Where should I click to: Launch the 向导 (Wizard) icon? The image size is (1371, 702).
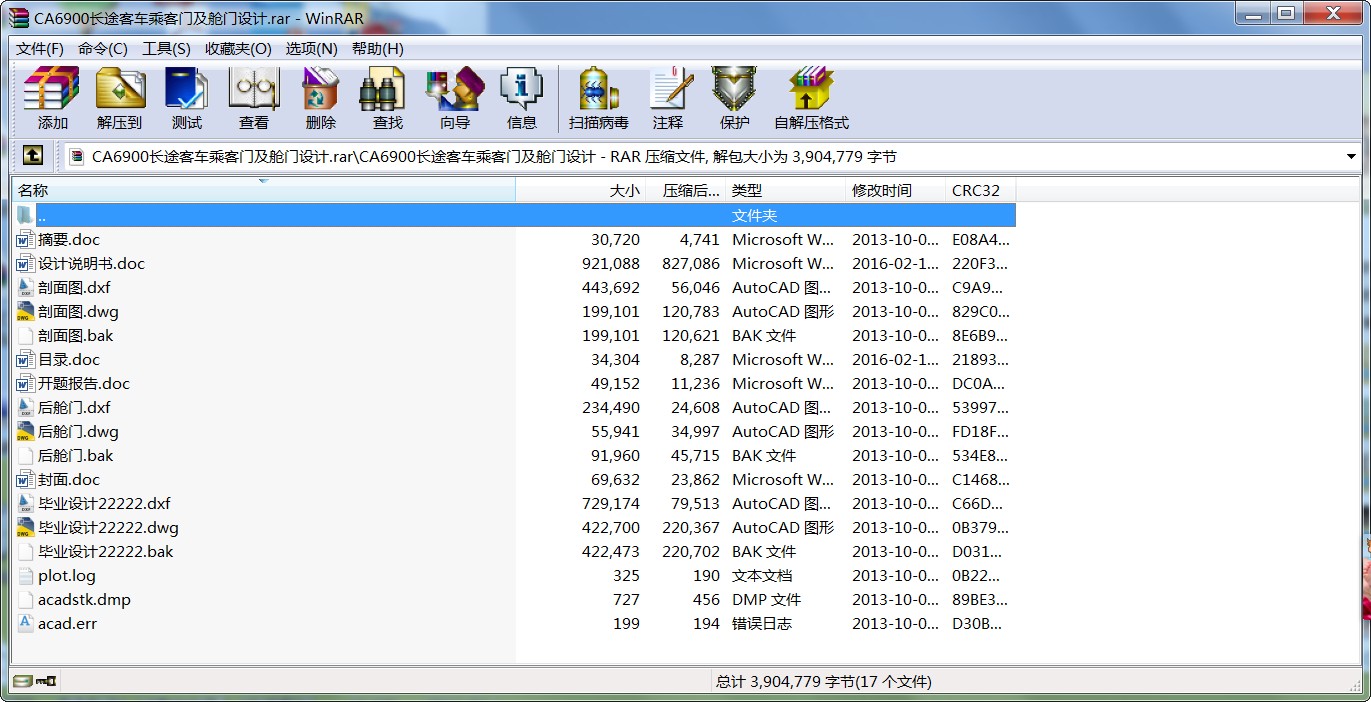454,98
